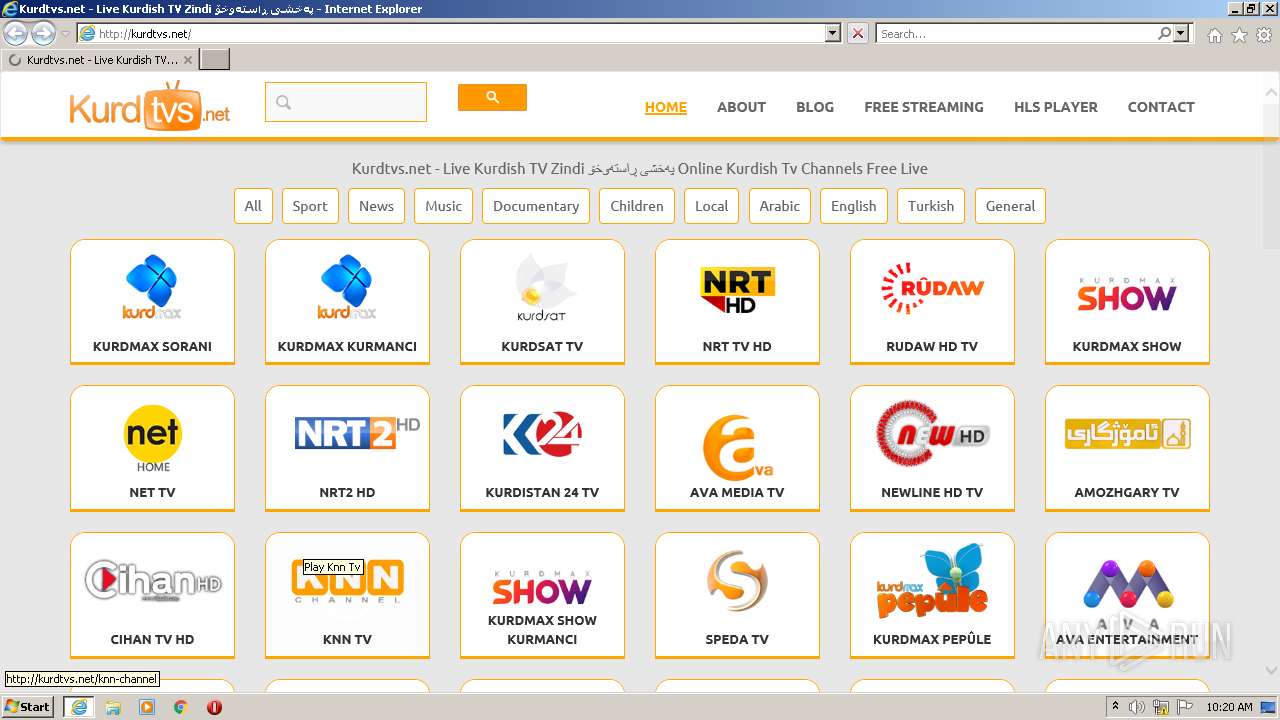Viewport: 1280px width, 720px height.
Task: Filter channels by Music
Action: 444,206
